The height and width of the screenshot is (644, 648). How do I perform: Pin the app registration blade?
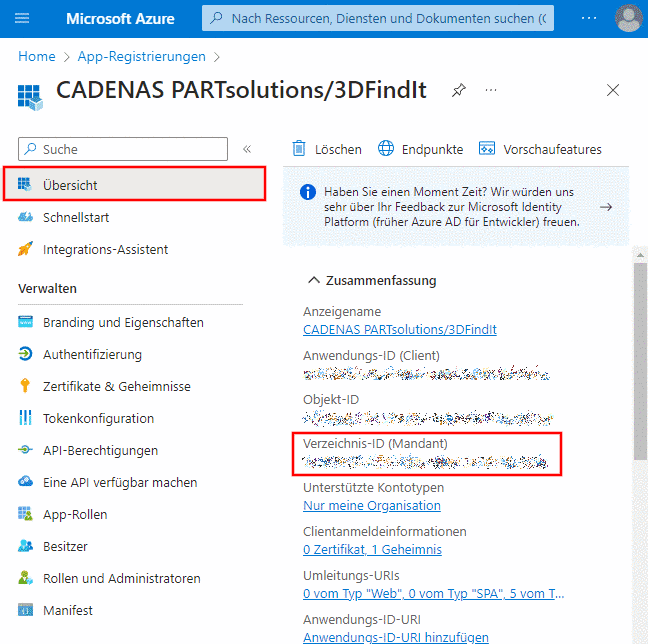pos(458,90)
